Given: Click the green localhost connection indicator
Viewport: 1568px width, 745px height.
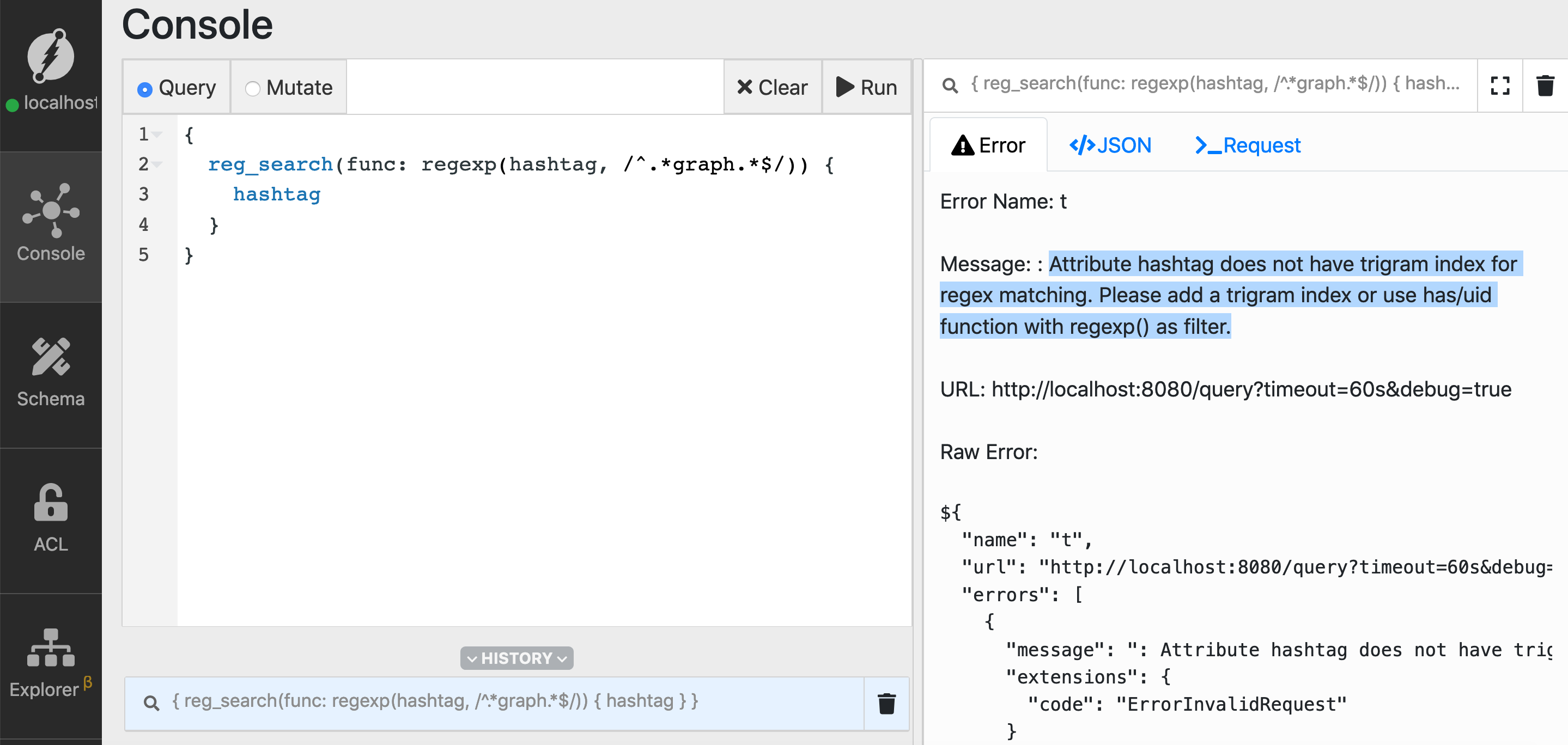Looking at the screenshot, I should pos(12,105).
